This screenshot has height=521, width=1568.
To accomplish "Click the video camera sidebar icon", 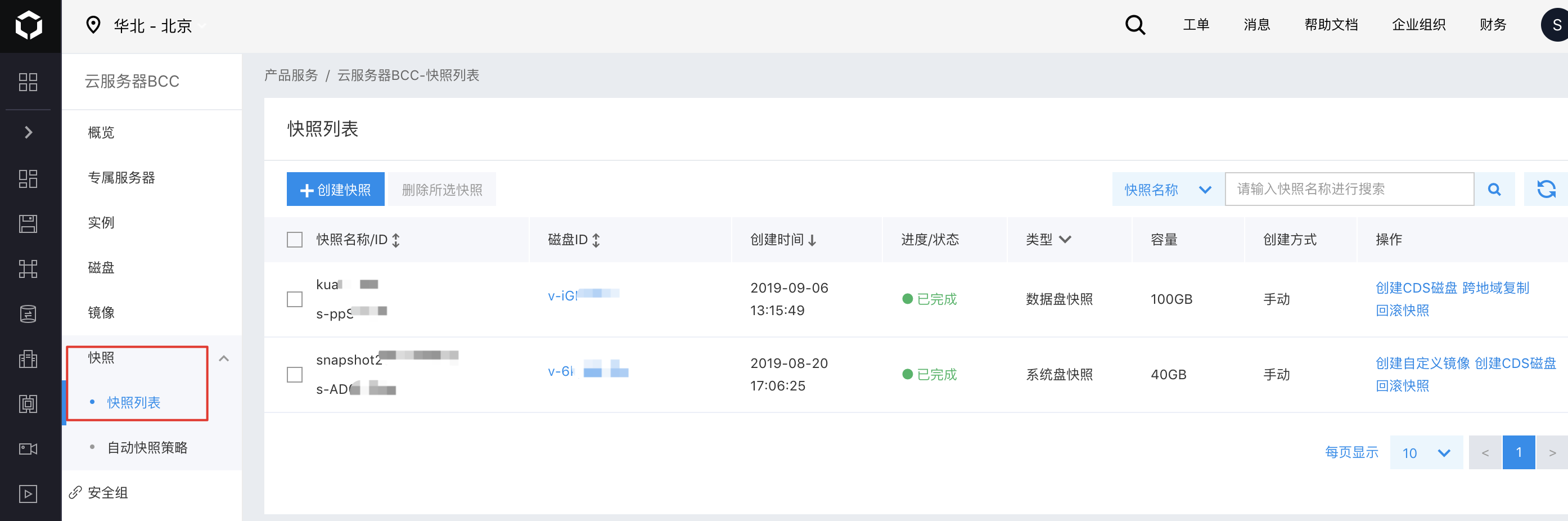I will (x=28, y=448).
